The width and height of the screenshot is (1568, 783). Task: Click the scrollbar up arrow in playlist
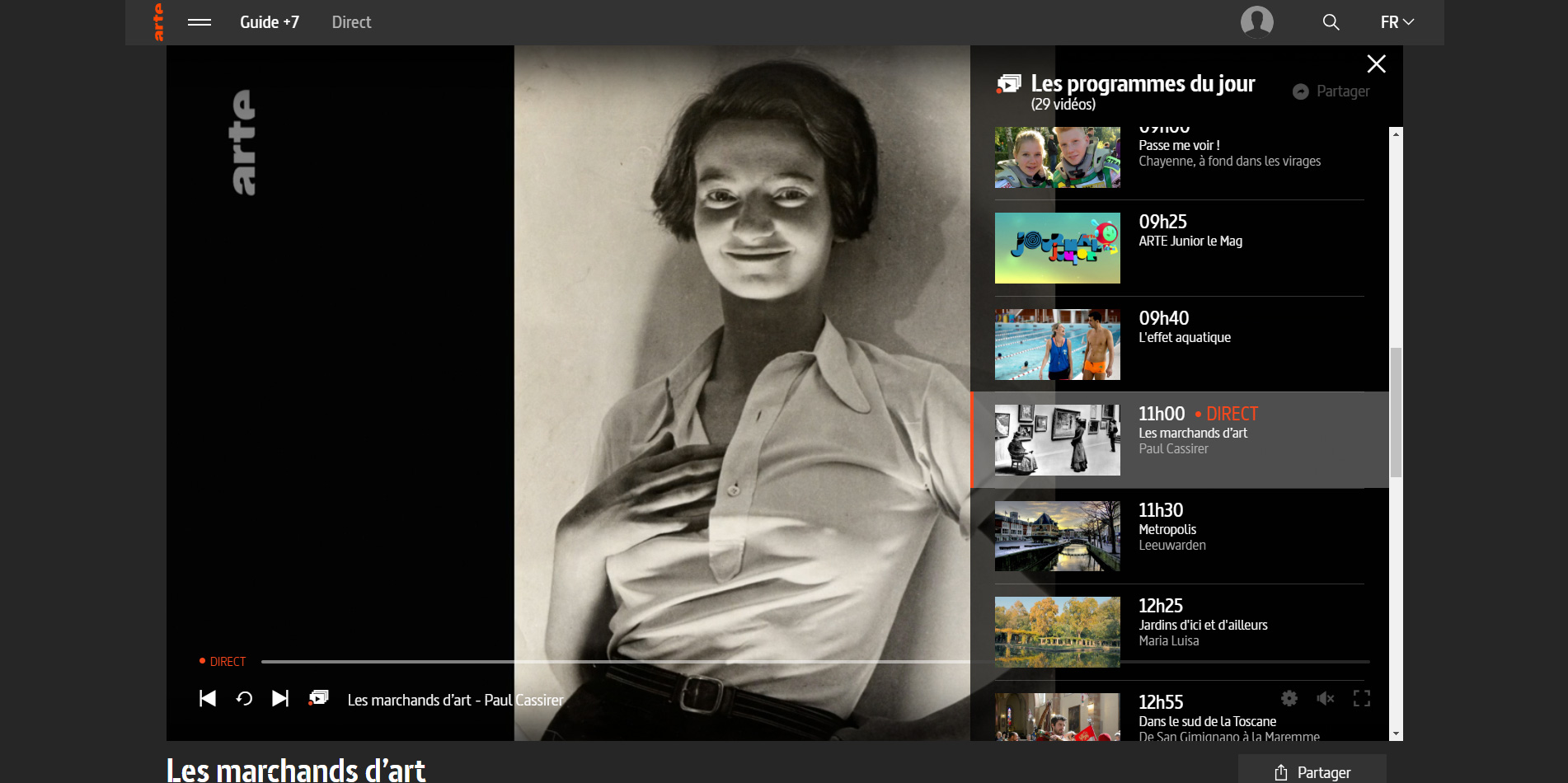1396,134
